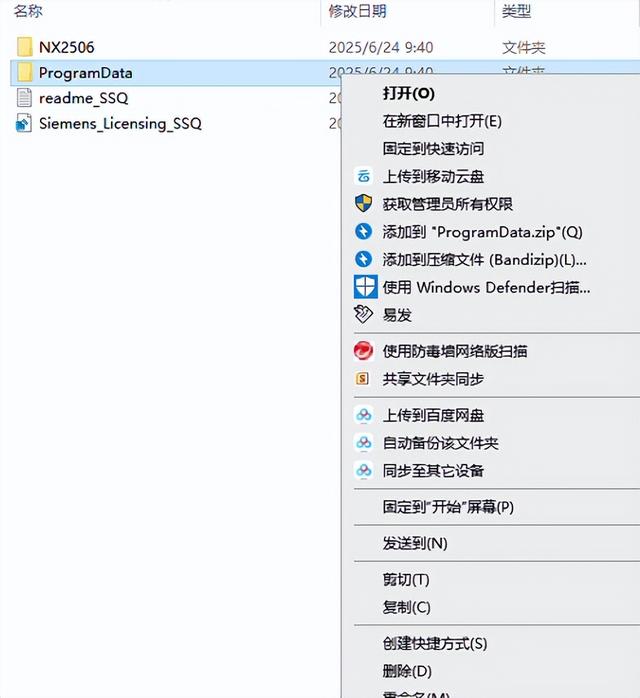Select the readme_SSQ file name
Image resolution: width=640 pixels, height=698 pixels.
click(84, 98)
